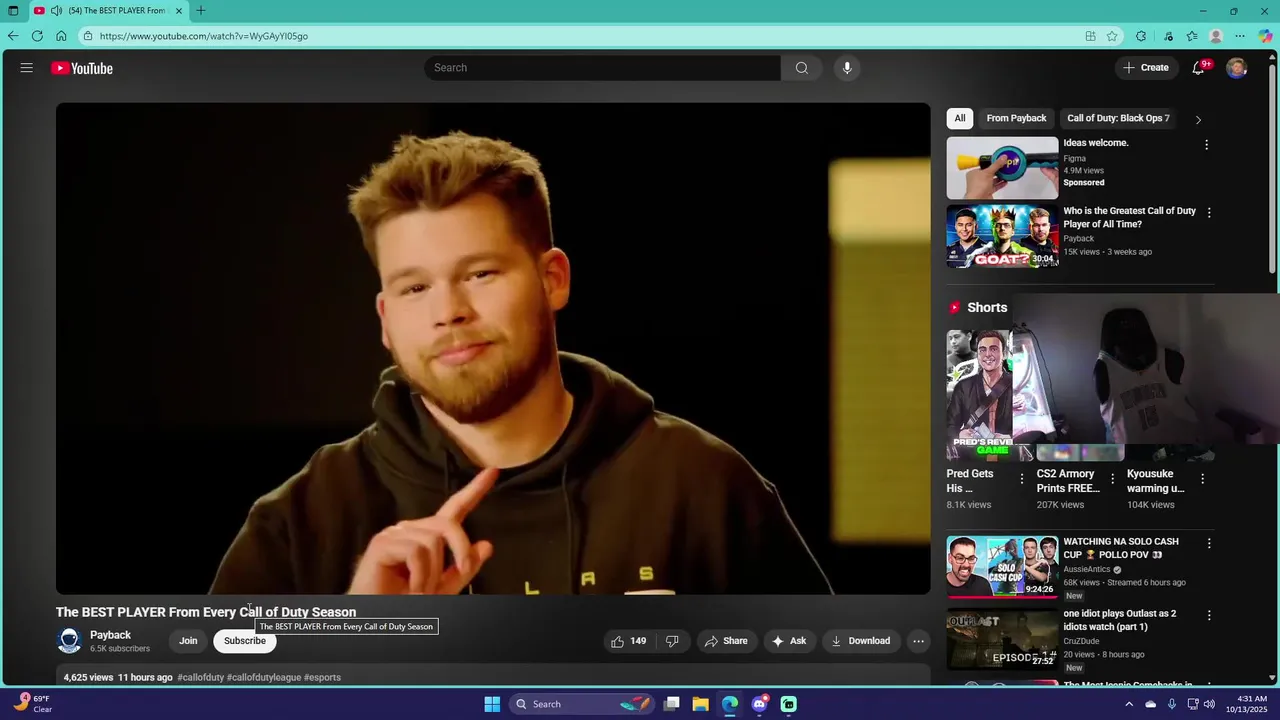Open split screen or apps icon in address bar

[1090, 36]
